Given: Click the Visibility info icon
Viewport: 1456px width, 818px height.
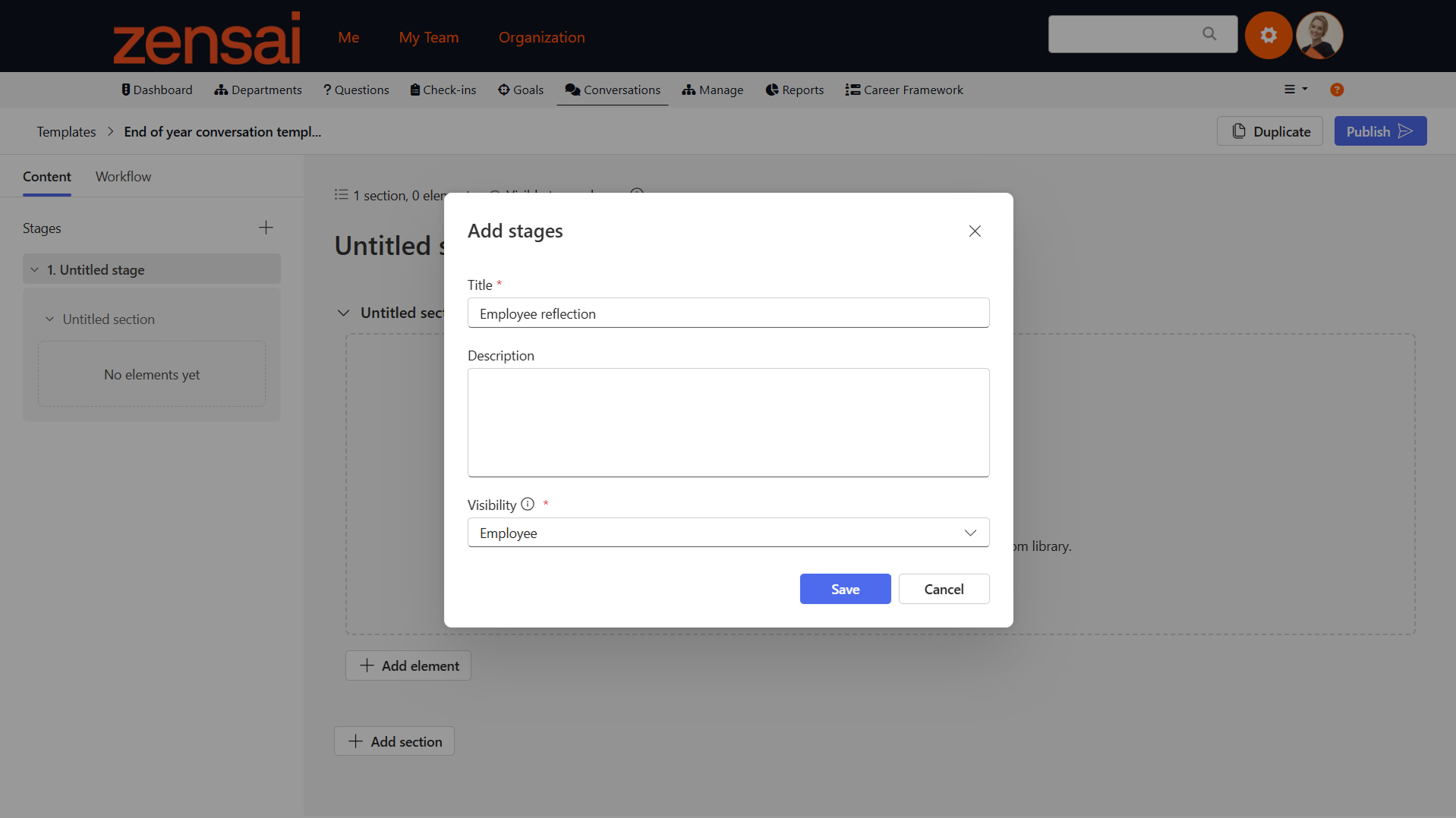Looking at the screenshot, I should click(528, 504).
